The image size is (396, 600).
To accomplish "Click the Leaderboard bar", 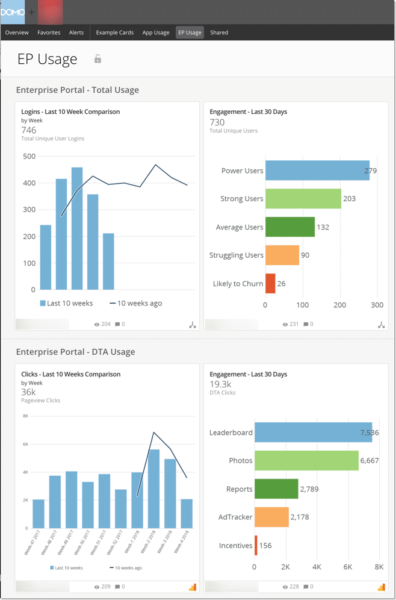I will pos(313,432).
